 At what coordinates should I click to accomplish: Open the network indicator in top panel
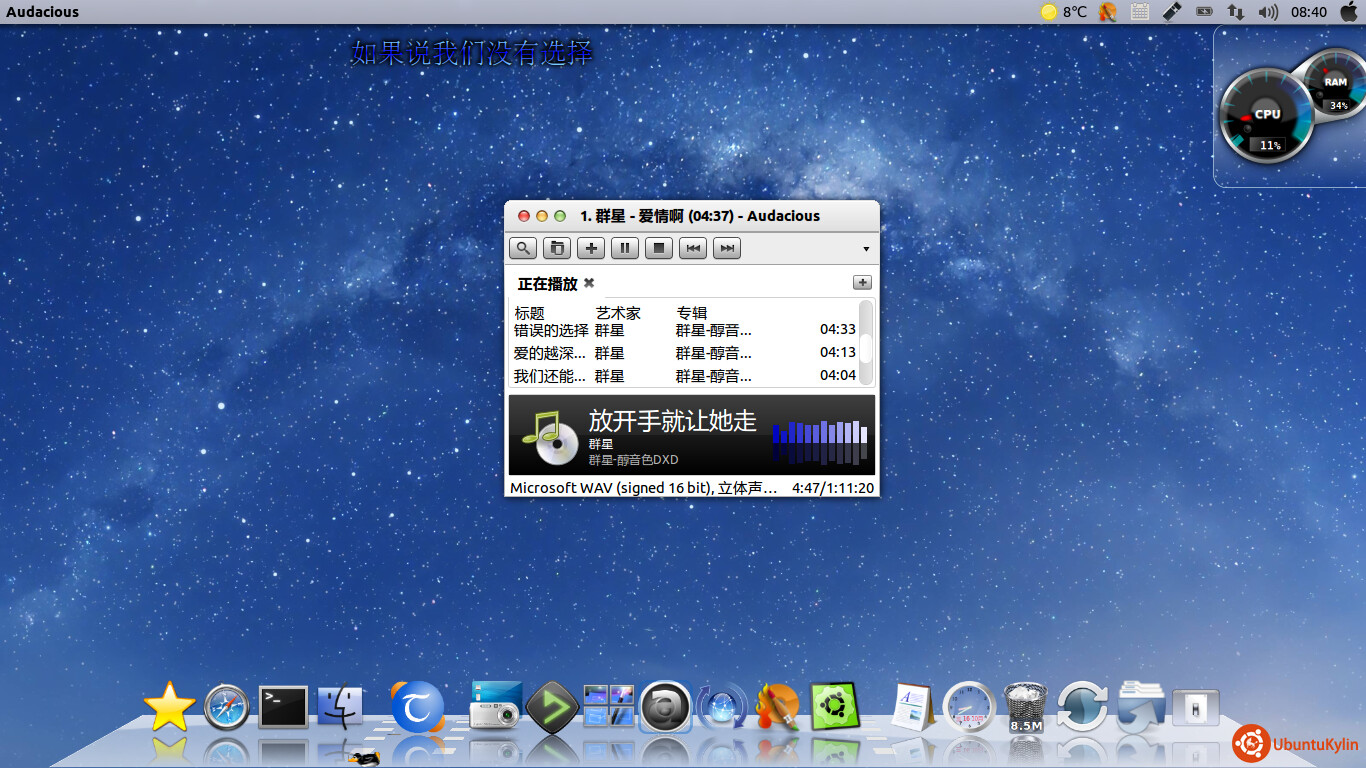click(x=1236, y=12)
